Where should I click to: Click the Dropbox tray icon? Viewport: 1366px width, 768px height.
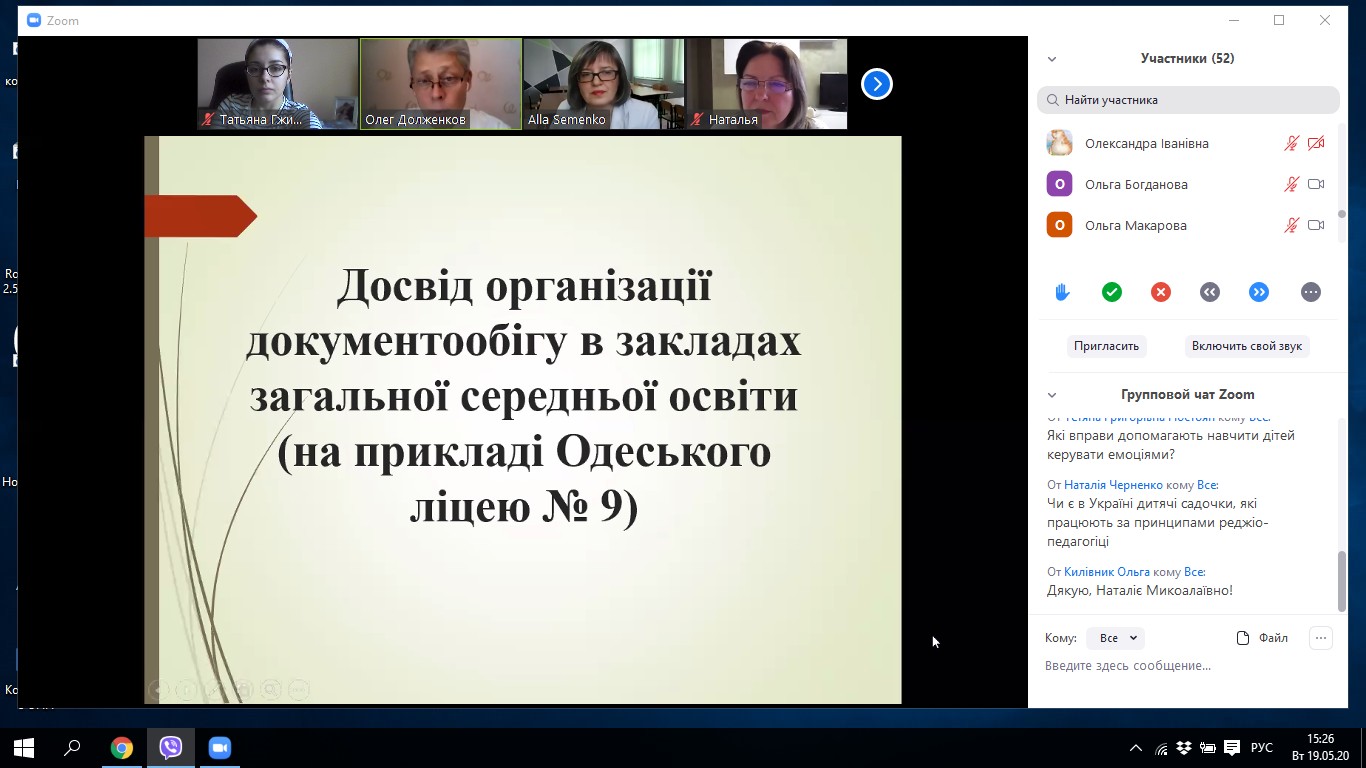[x=1184, y=748]
